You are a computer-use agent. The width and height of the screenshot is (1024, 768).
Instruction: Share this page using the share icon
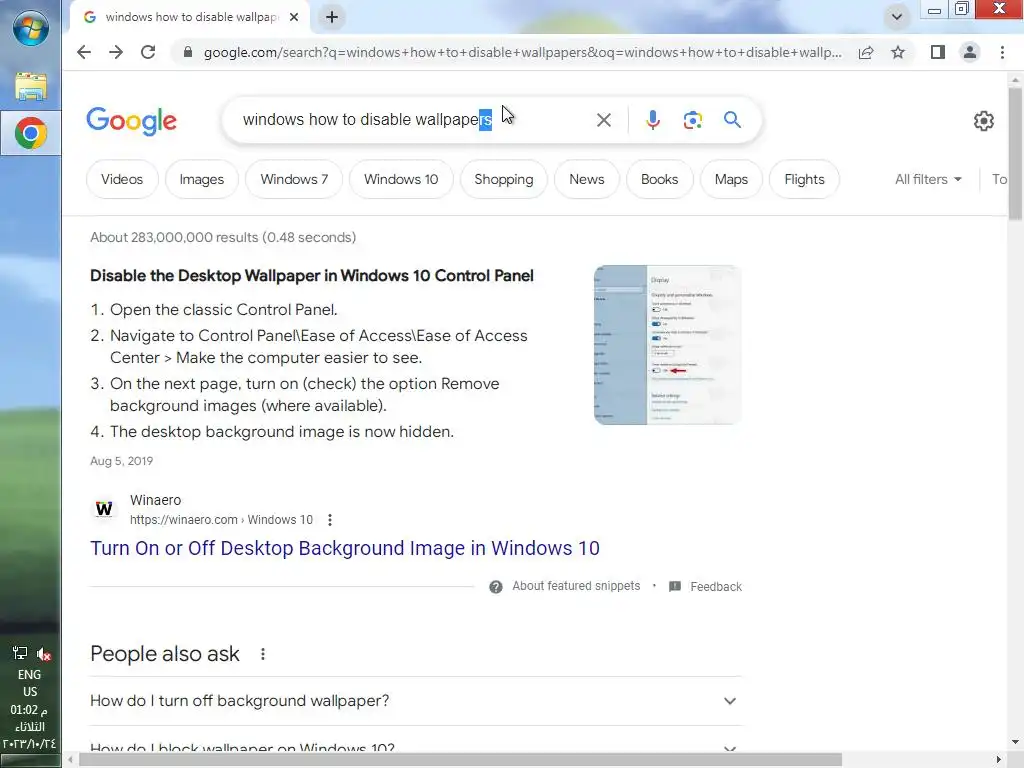[x=866, y=52]
